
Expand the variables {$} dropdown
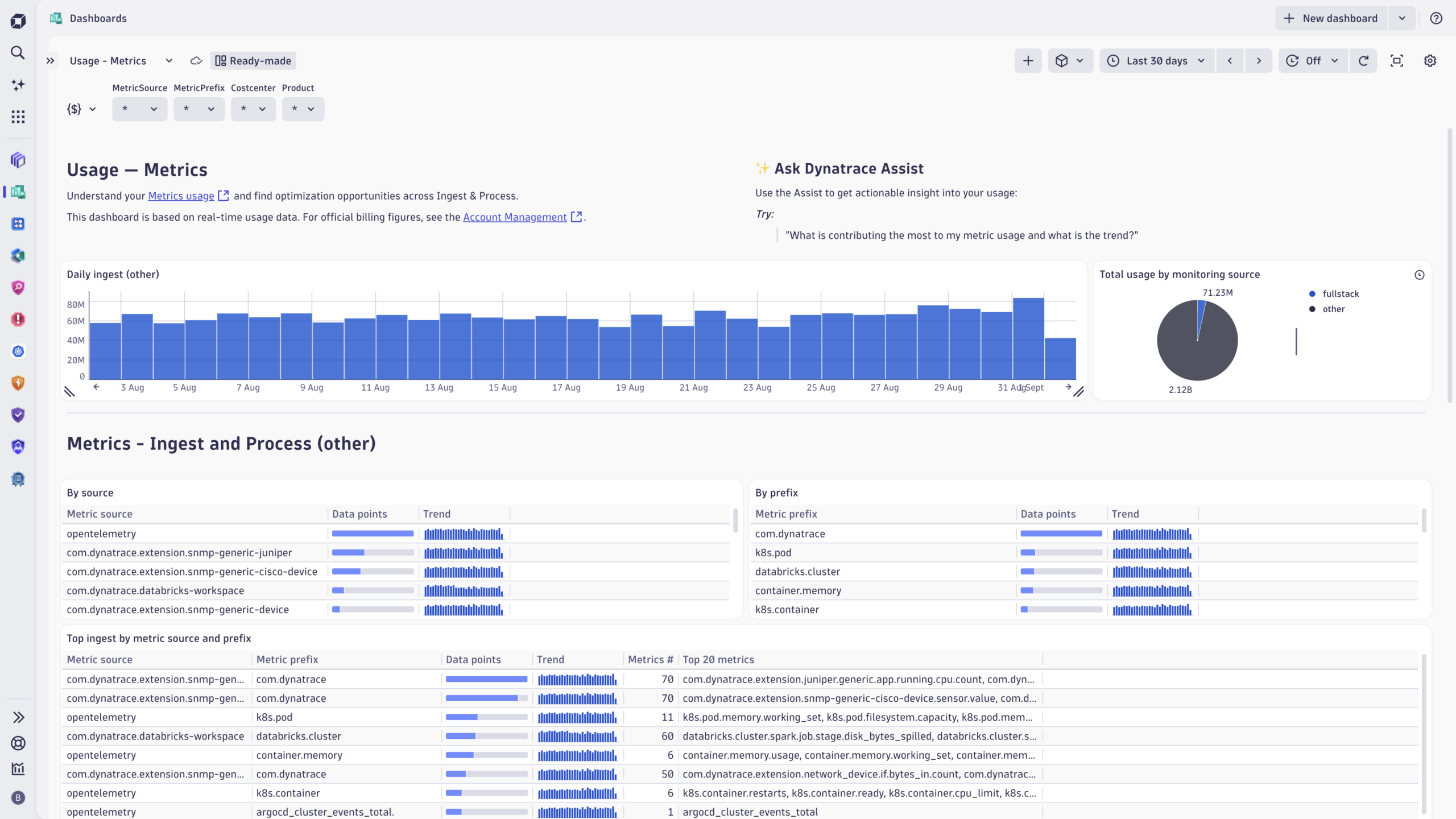81,109
